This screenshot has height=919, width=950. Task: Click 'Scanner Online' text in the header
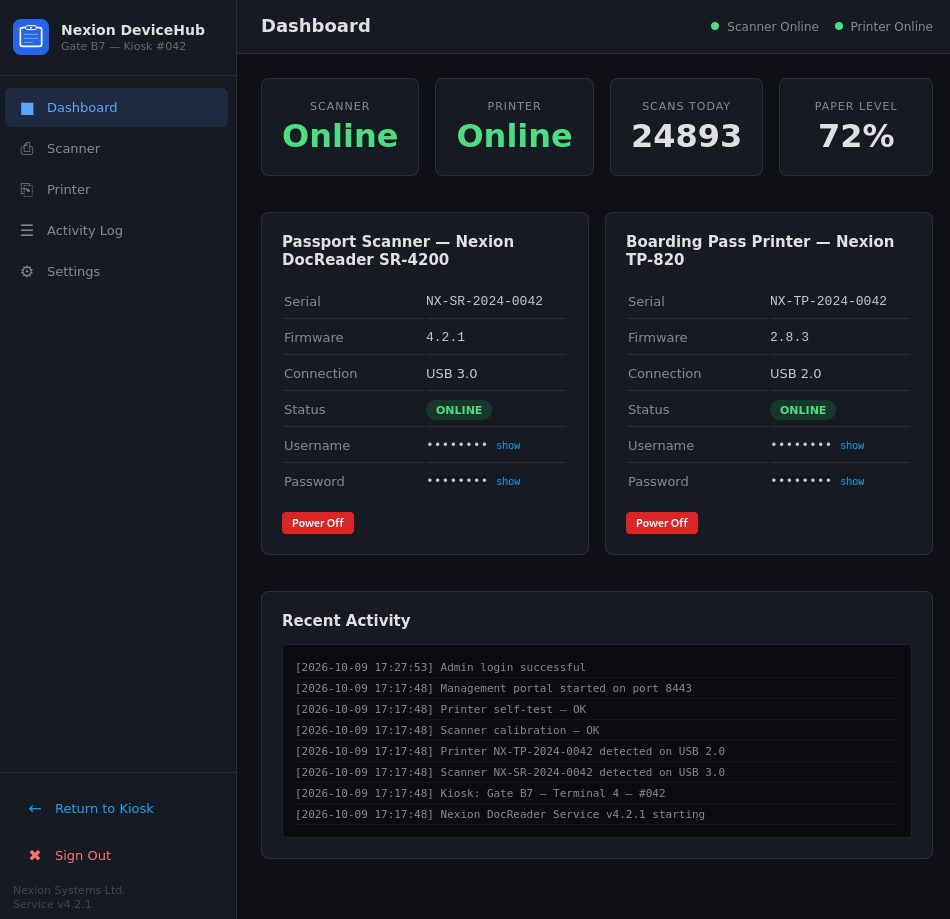tap(772, 27)
